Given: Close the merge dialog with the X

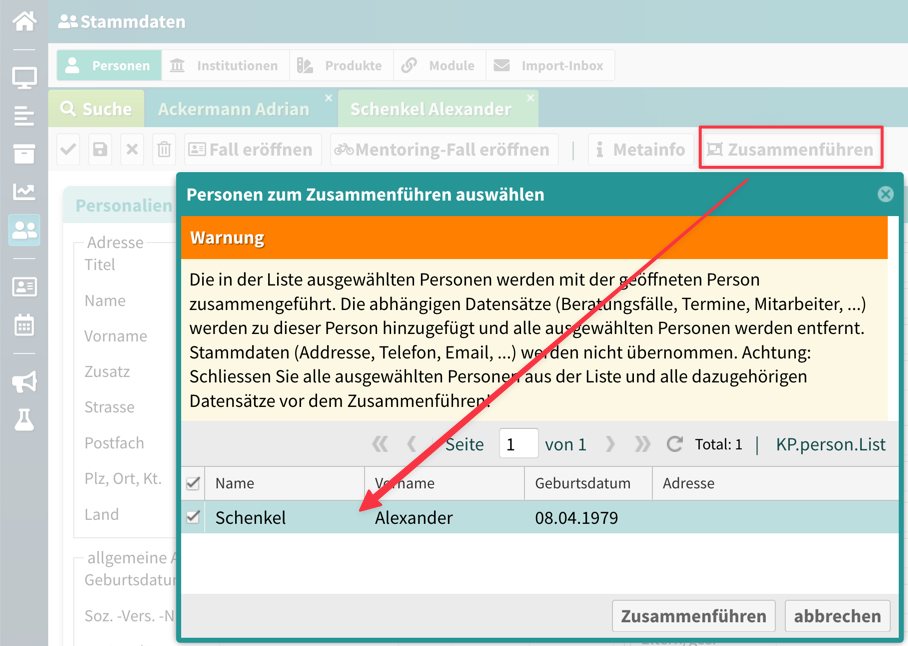Looking at the screenshot, I should (885, 194).
